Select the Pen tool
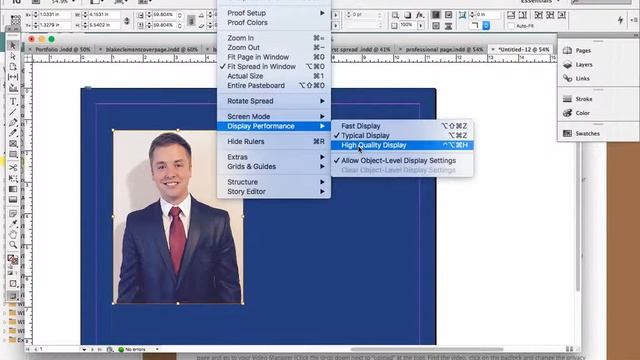 click(13, 122)
